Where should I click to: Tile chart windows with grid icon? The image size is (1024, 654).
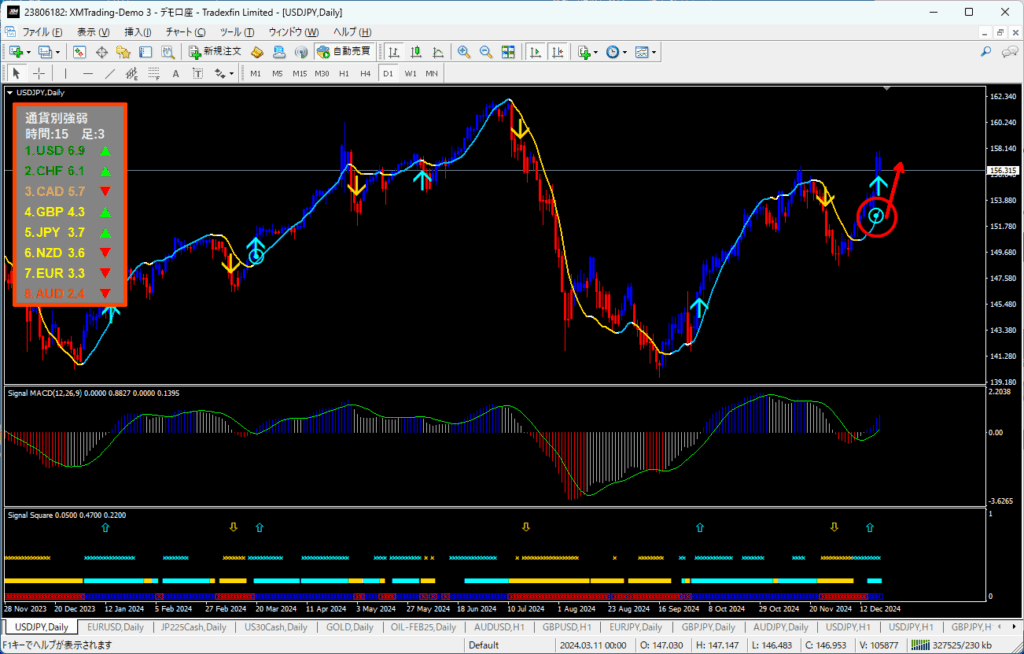[508, 52]
